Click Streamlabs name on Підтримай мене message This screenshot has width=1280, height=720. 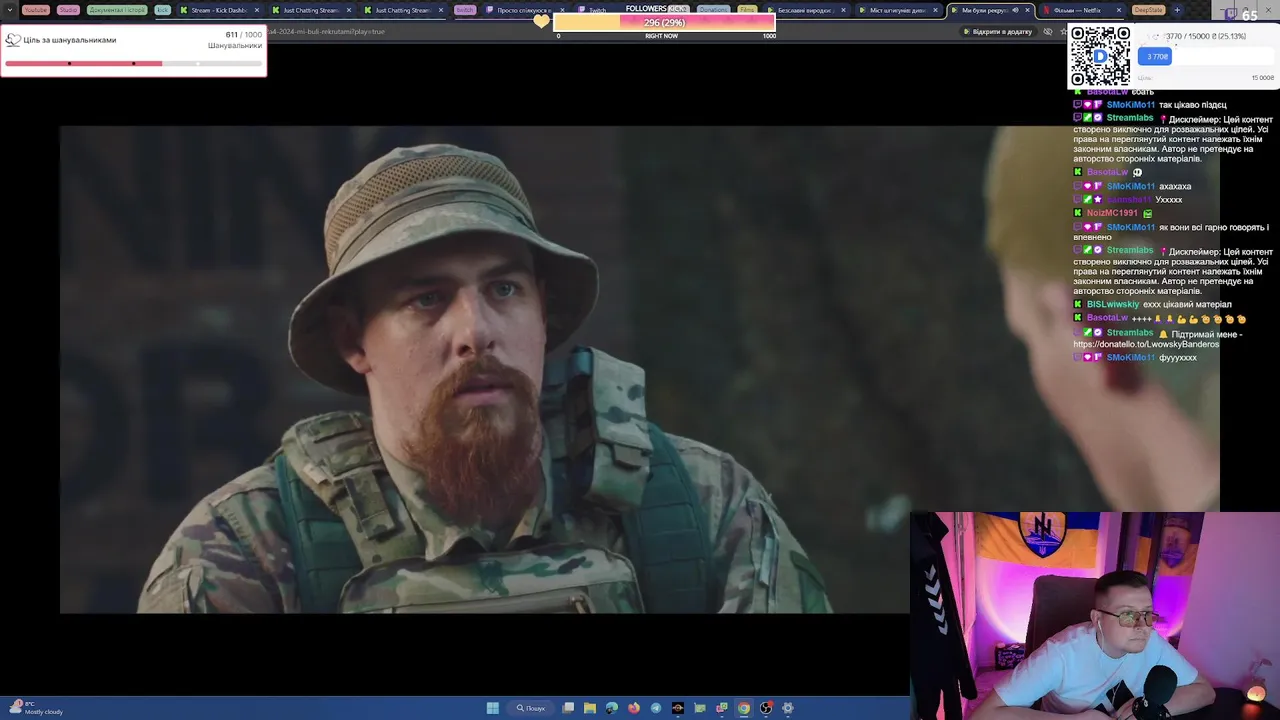coord(1130,333)
